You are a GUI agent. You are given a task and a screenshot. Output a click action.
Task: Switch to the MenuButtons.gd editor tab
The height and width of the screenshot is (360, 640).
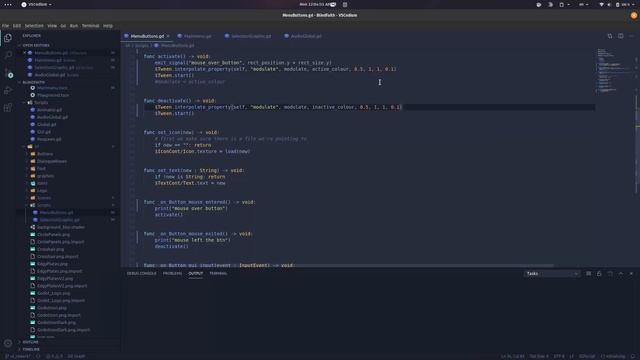147,36
